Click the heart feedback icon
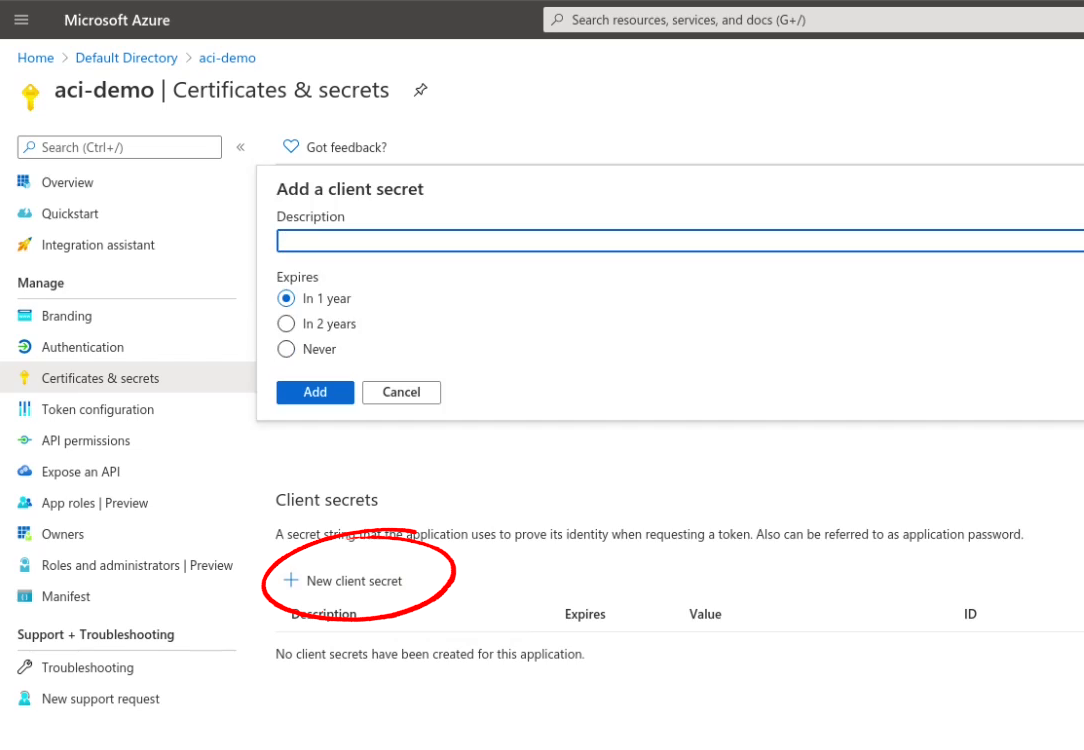 [x=291, y=147]
